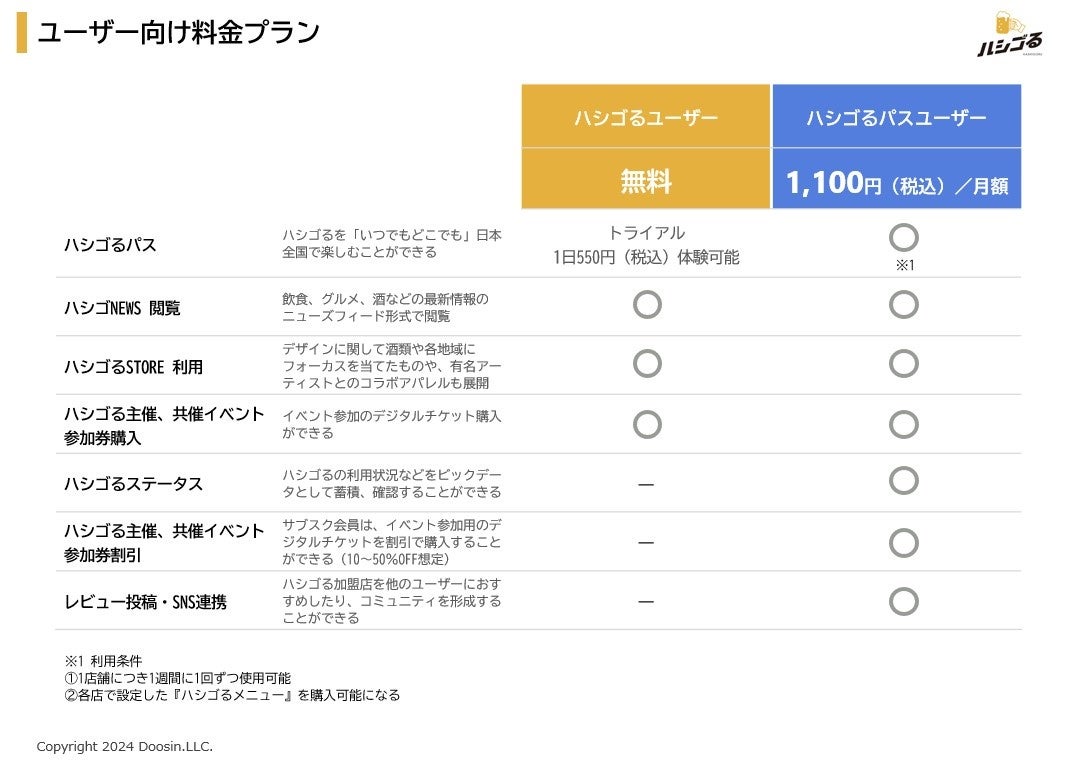Viewport: 1078px width, 761px height.
Task: Click ハシゴるステータス circle in ハシゴるパスユーザー column
Action: point(903,482)
